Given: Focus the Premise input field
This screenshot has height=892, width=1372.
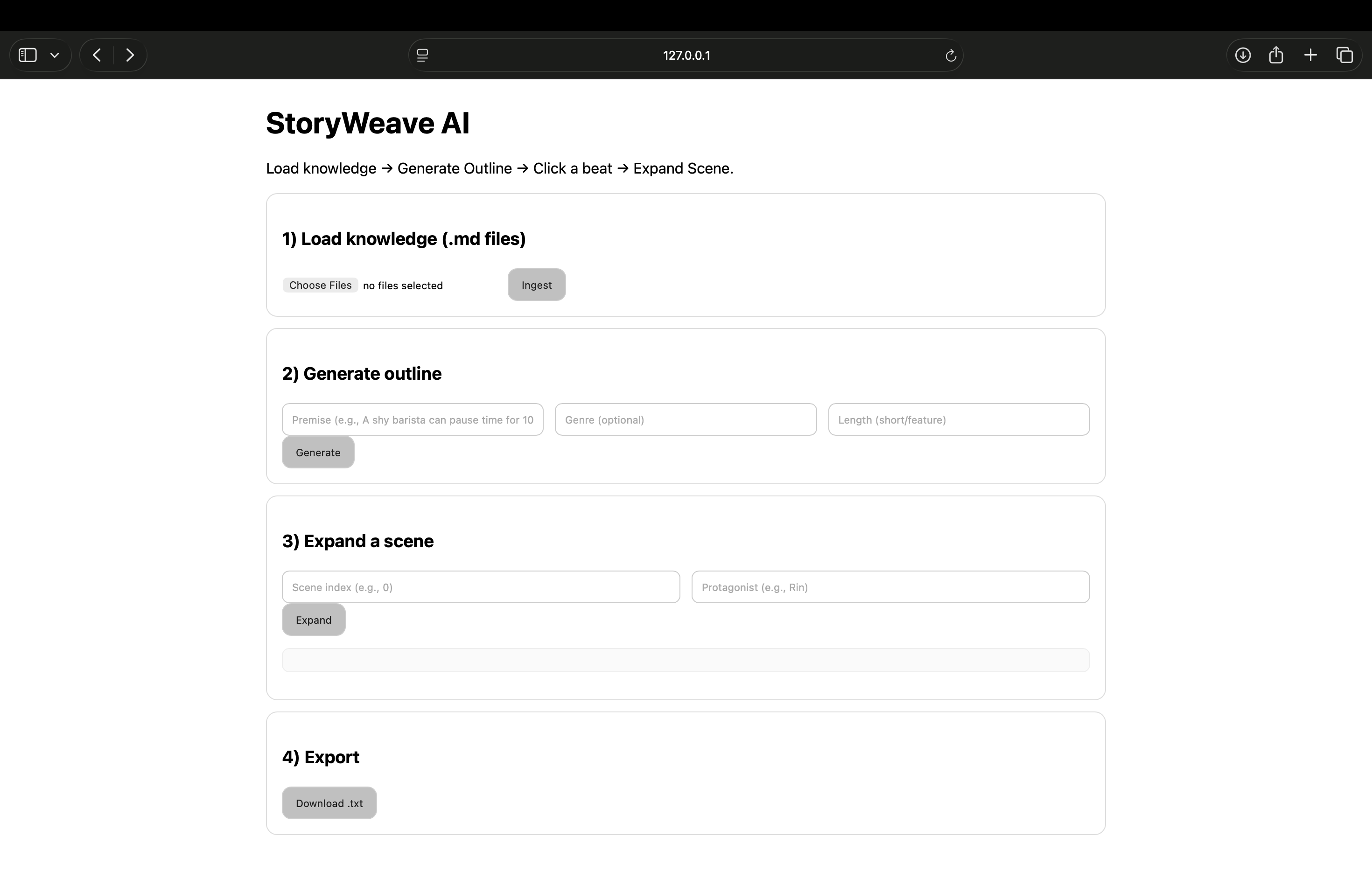Looking at the screenshot, I should click(412, 419).
